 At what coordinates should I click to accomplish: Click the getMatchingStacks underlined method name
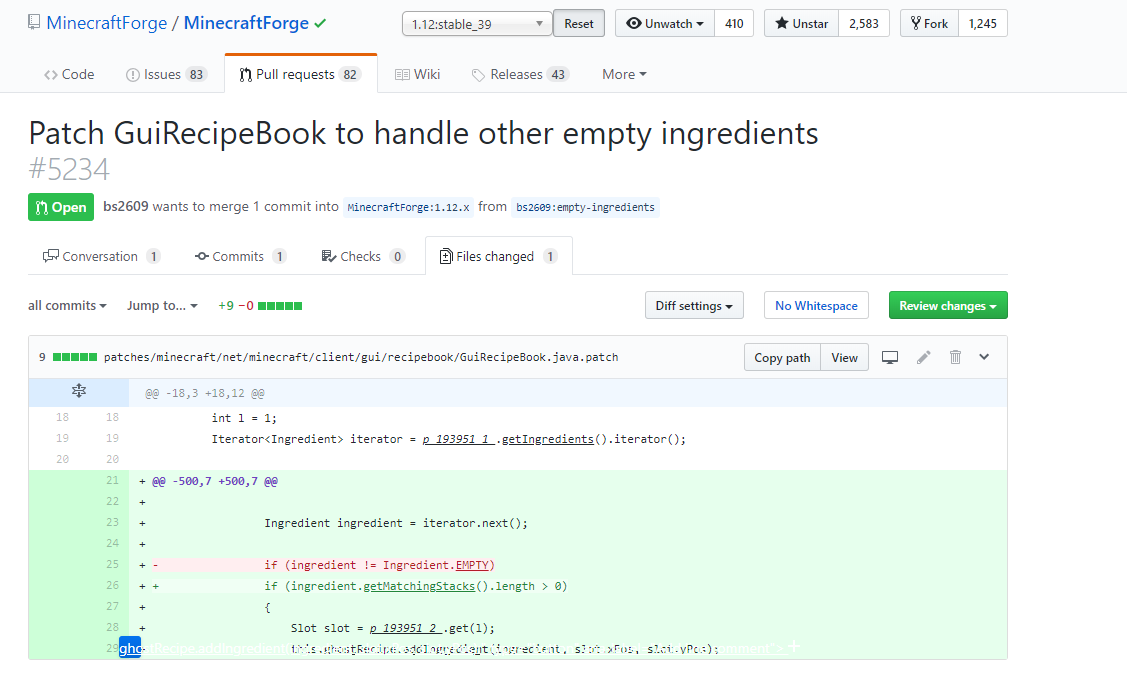[x=419, y=586]
